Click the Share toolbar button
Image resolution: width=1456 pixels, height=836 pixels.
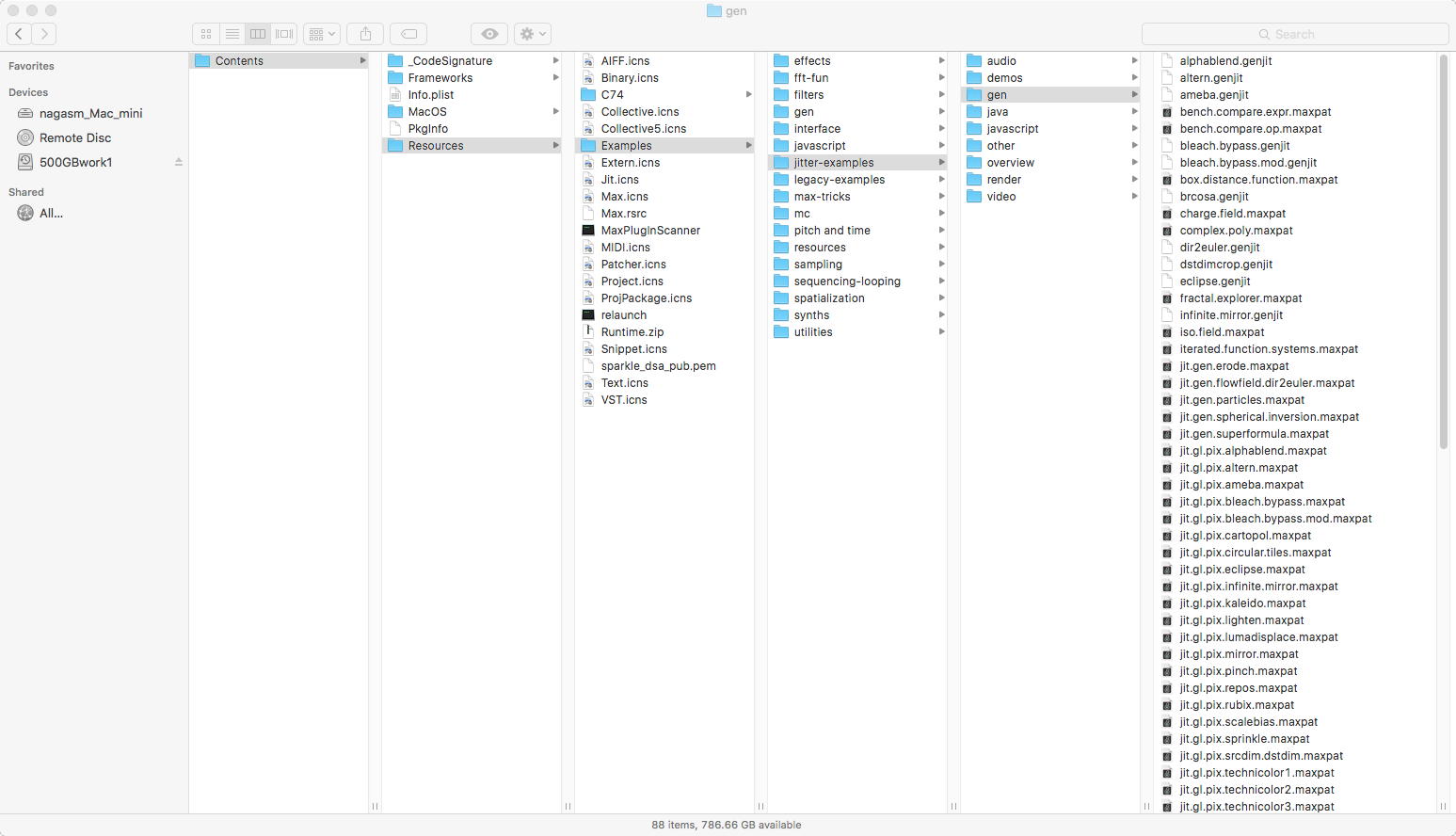[x=365, y=34]
